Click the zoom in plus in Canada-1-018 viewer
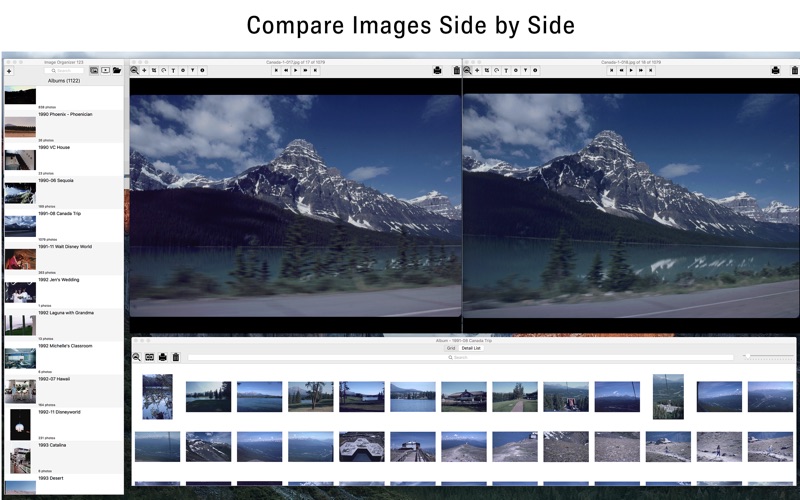Screen dimensions: 800x500 (x=477, y=70)
